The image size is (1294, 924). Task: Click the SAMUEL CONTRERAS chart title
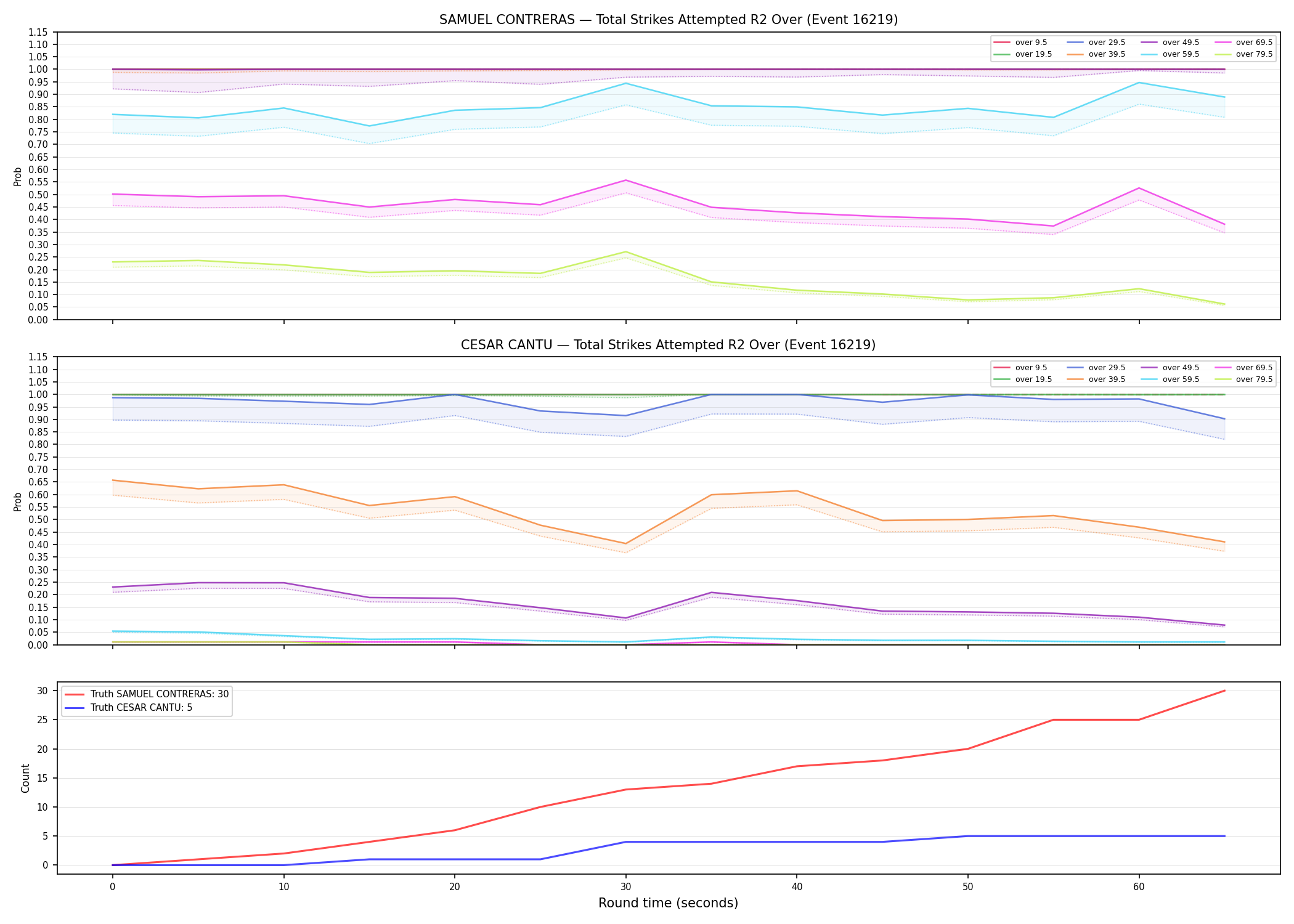click(x=669, y=20)
